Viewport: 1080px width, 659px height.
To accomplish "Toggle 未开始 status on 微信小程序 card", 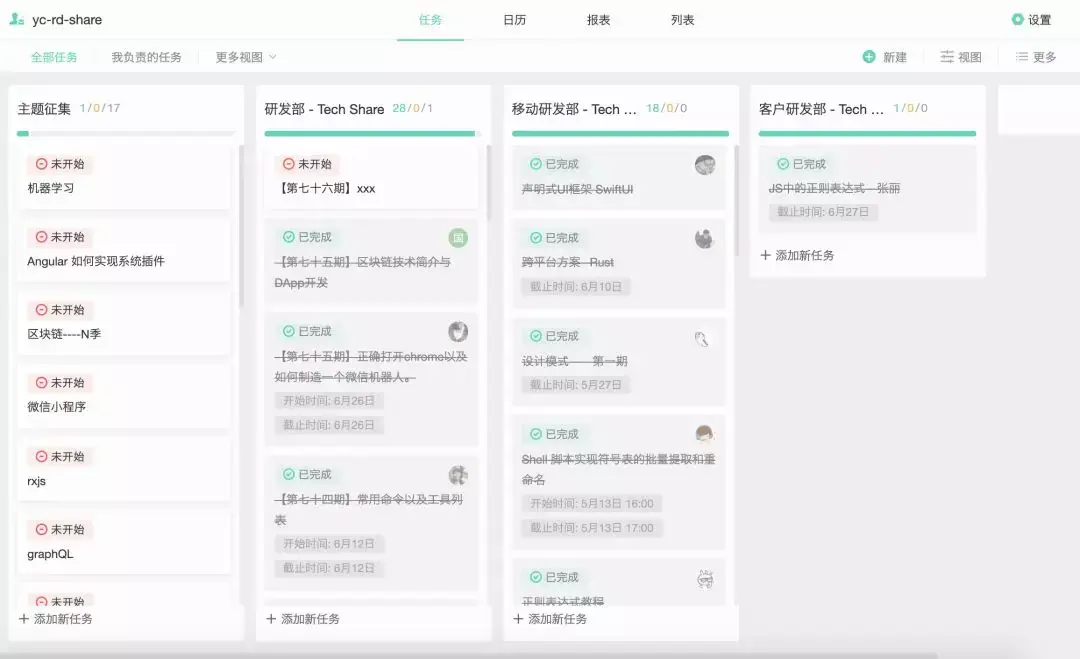I will pyautogui.click(x=60, y=383).
